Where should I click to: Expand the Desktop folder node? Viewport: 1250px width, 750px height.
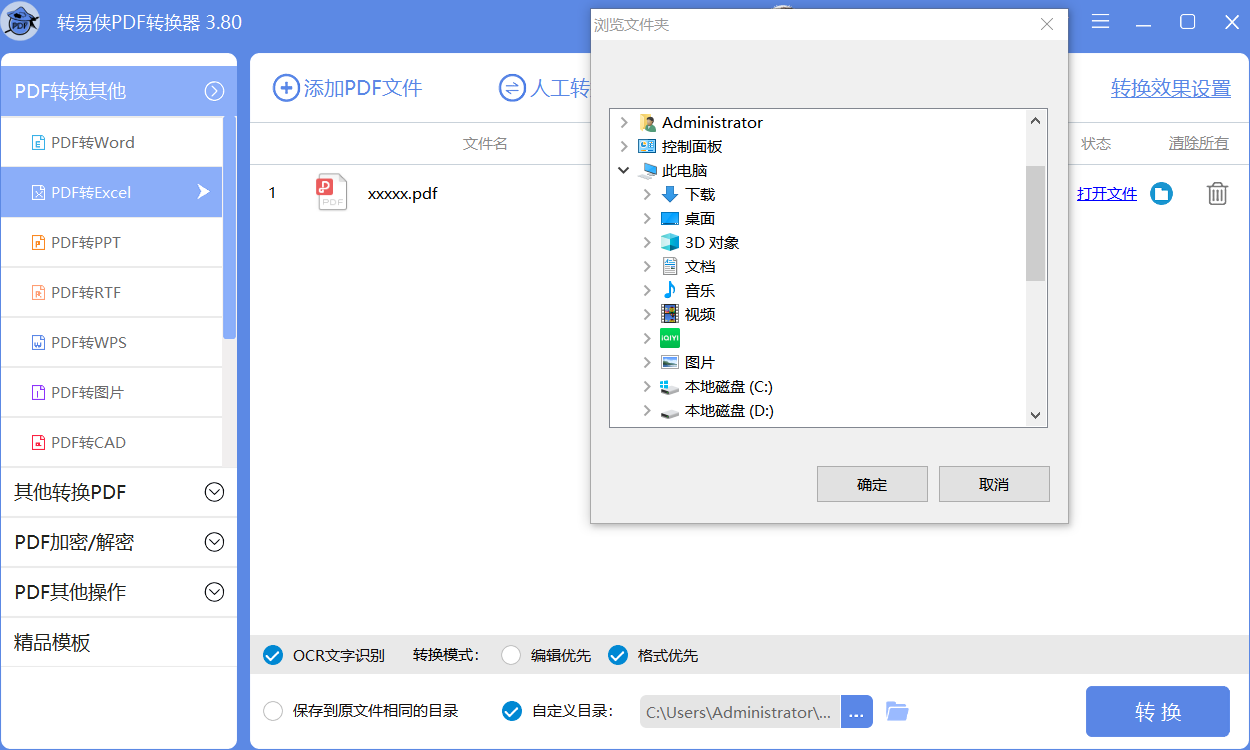(647, 218)
